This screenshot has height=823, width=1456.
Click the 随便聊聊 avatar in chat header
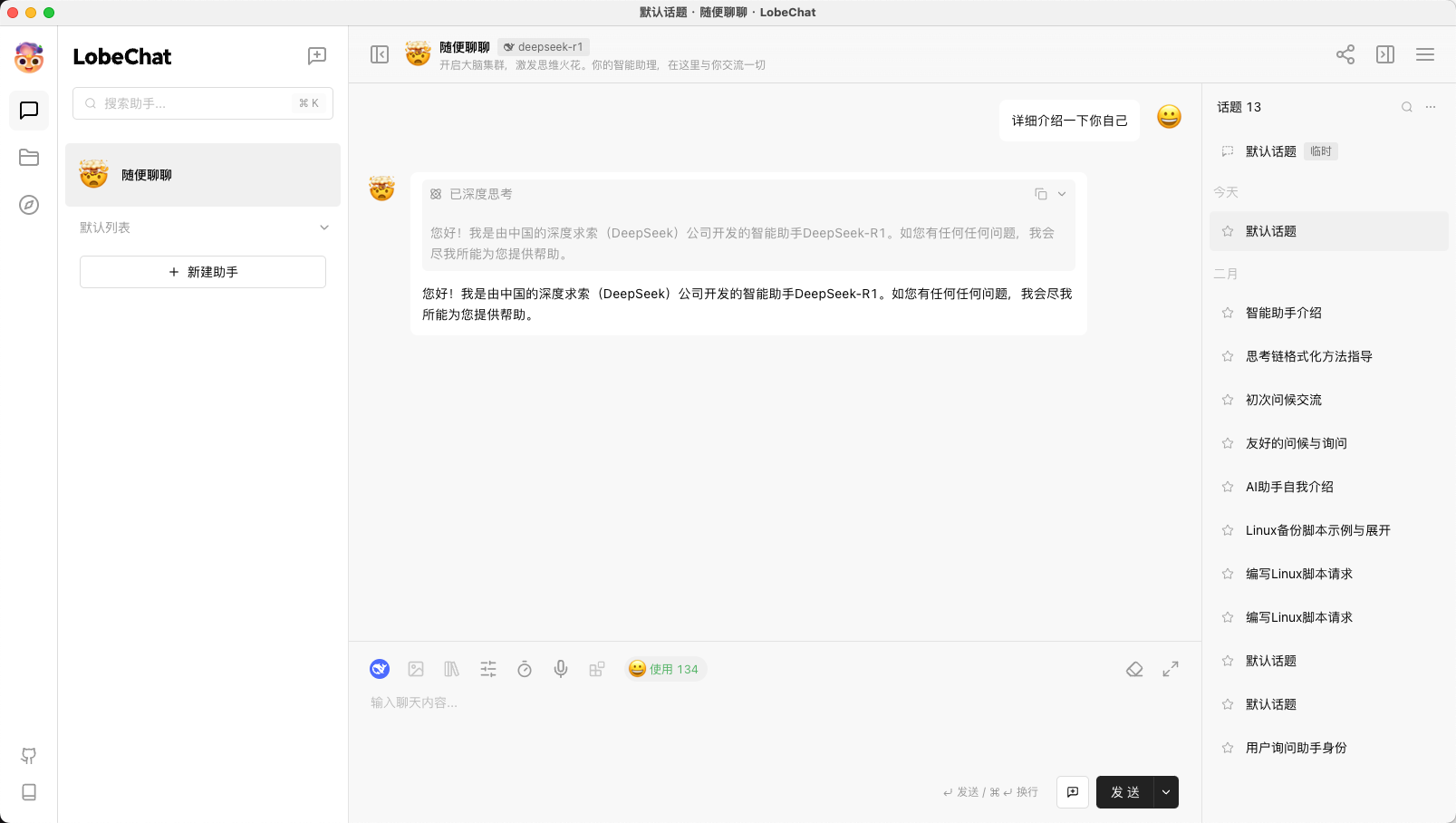(418, 53)
